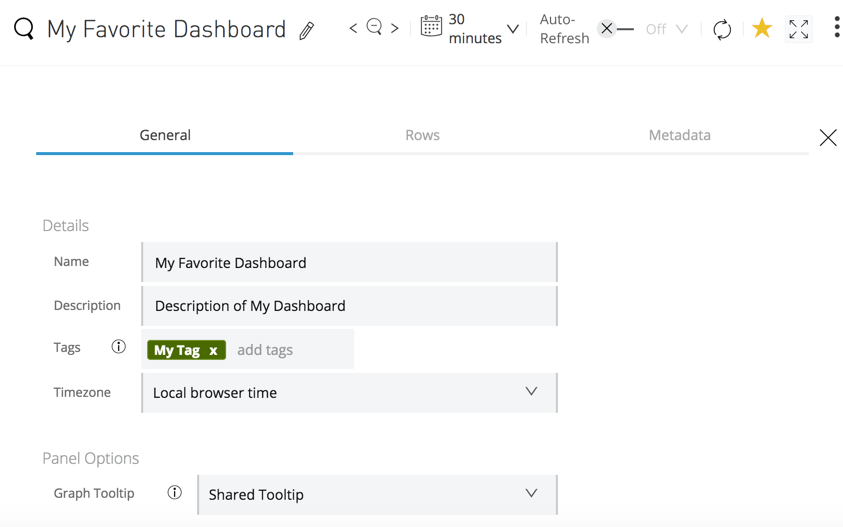Click the refresh dashboard icon
The image size is (843, 527).
coord(722,29)
